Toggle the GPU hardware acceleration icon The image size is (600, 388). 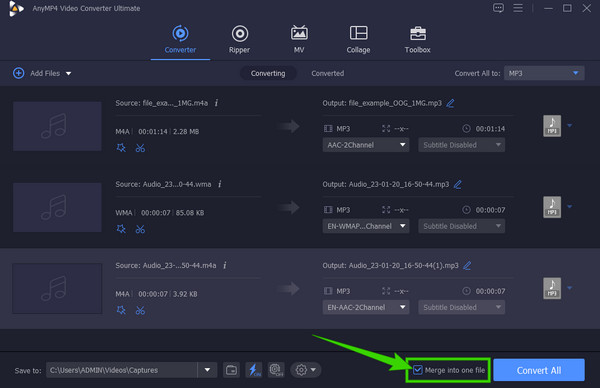pos(276,370)
